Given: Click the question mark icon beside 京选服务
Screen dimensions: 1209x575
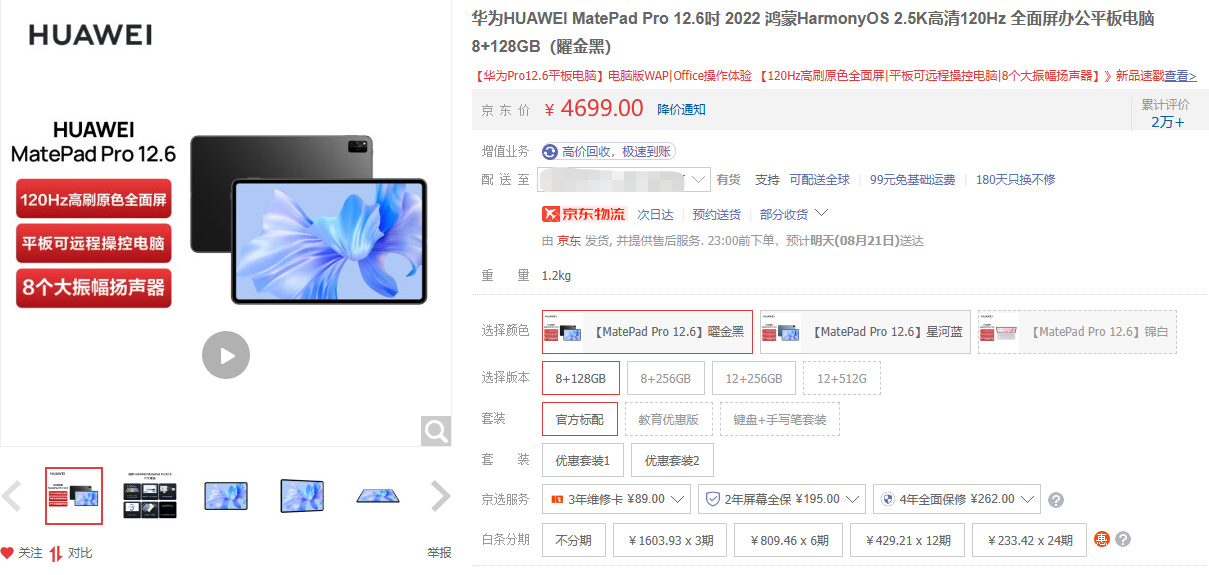Looking at the screenshot, I should (x=1056, y=500).
